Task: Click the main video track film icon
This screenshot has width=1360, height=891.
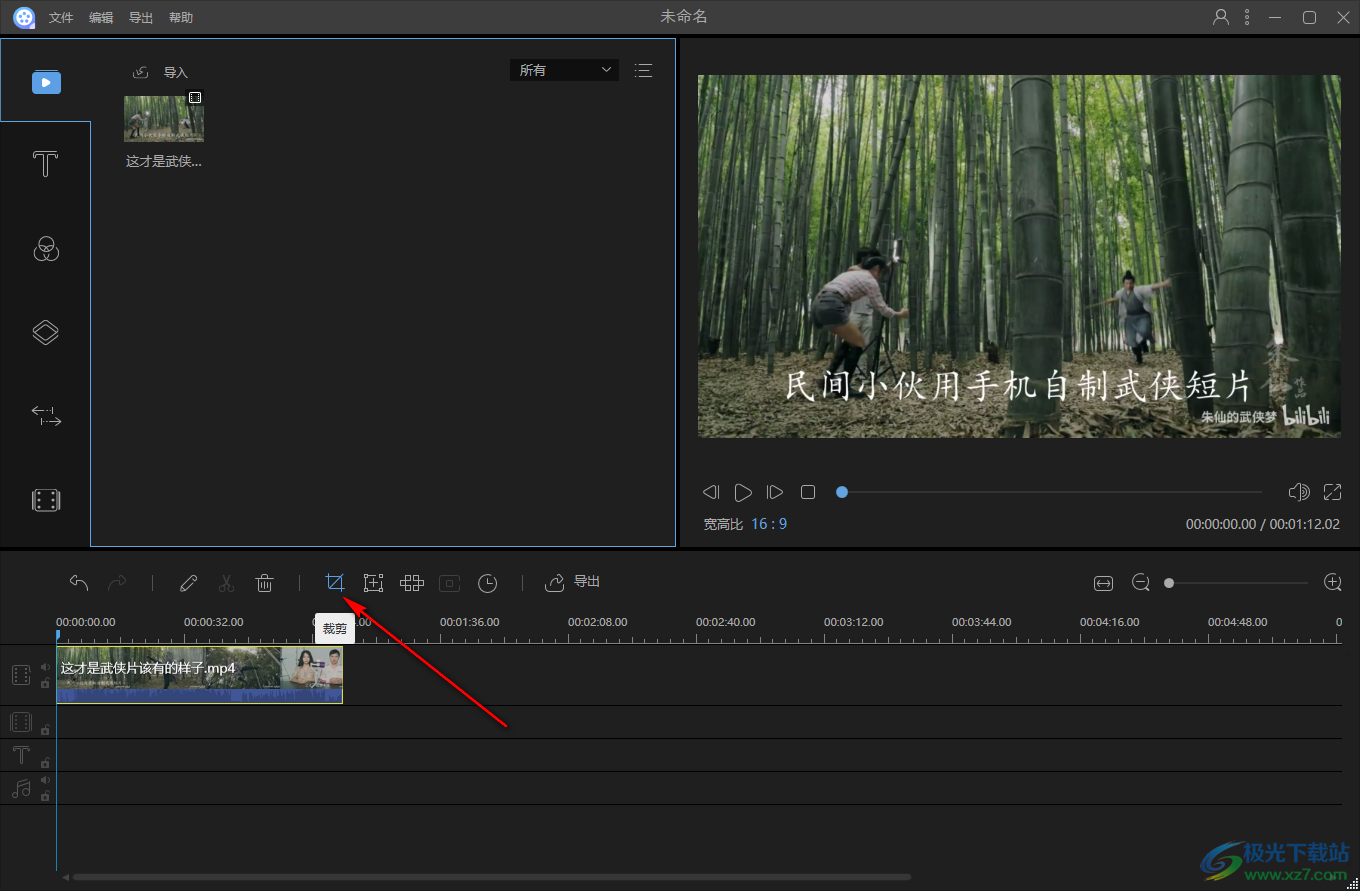Action: [21, 675]
